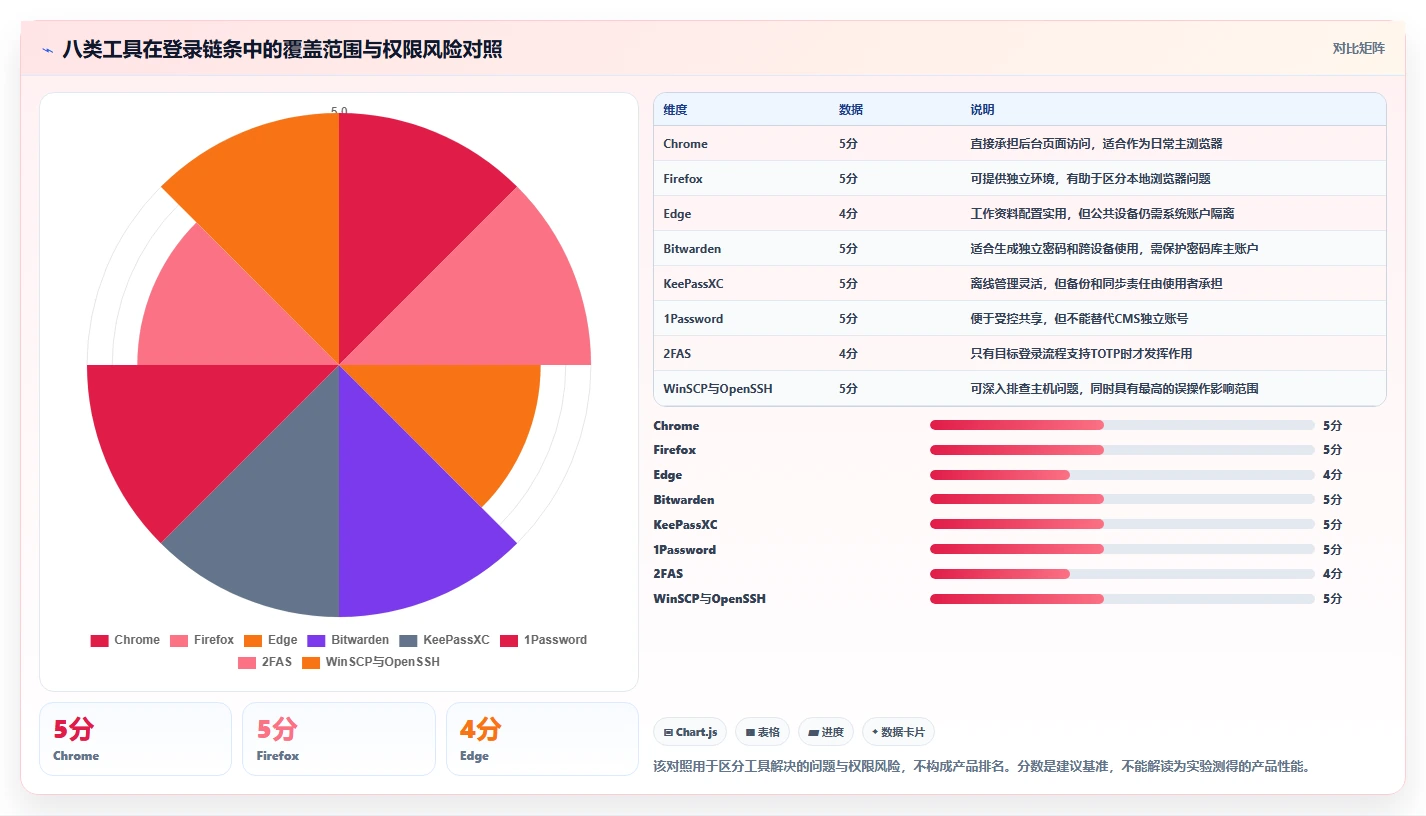Click the 2FAS label in the progress list
This screenshot has height=816, width=1426.
[x=669, y=574]
